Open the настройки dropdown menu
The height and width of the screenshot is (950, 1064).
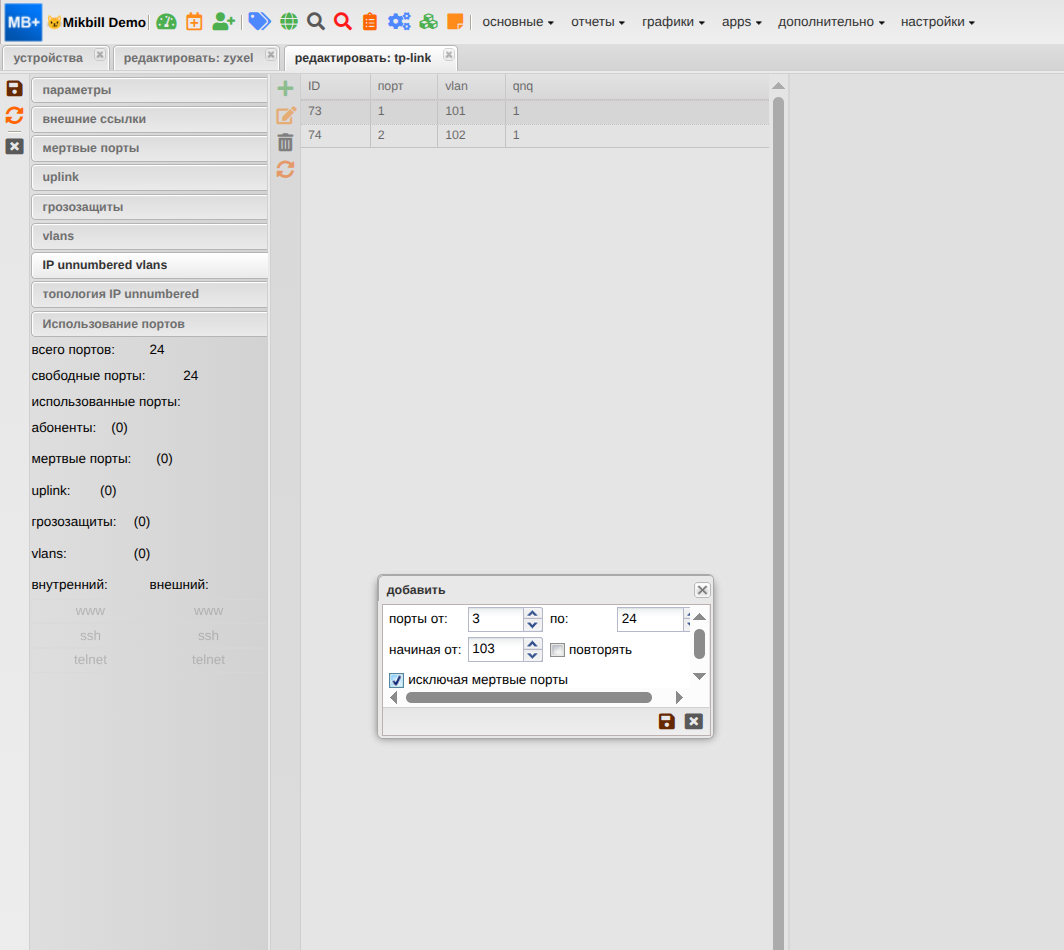(x=938, y=22)
